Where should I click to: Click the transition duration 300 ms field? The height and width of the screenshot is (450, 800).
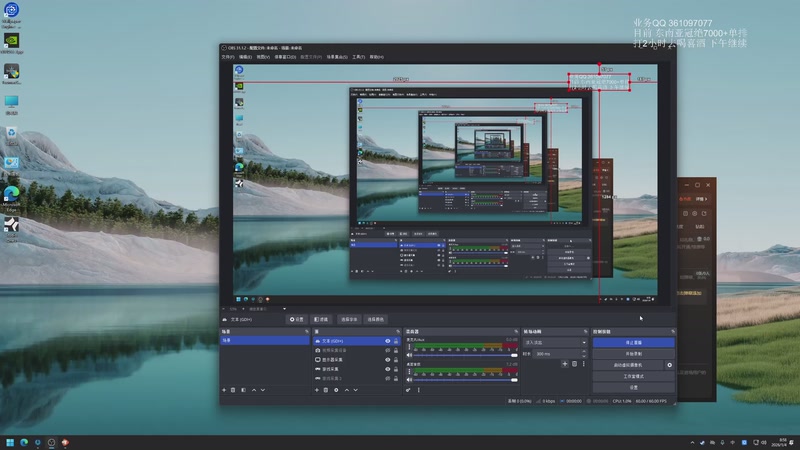click(x=560, y=354)
